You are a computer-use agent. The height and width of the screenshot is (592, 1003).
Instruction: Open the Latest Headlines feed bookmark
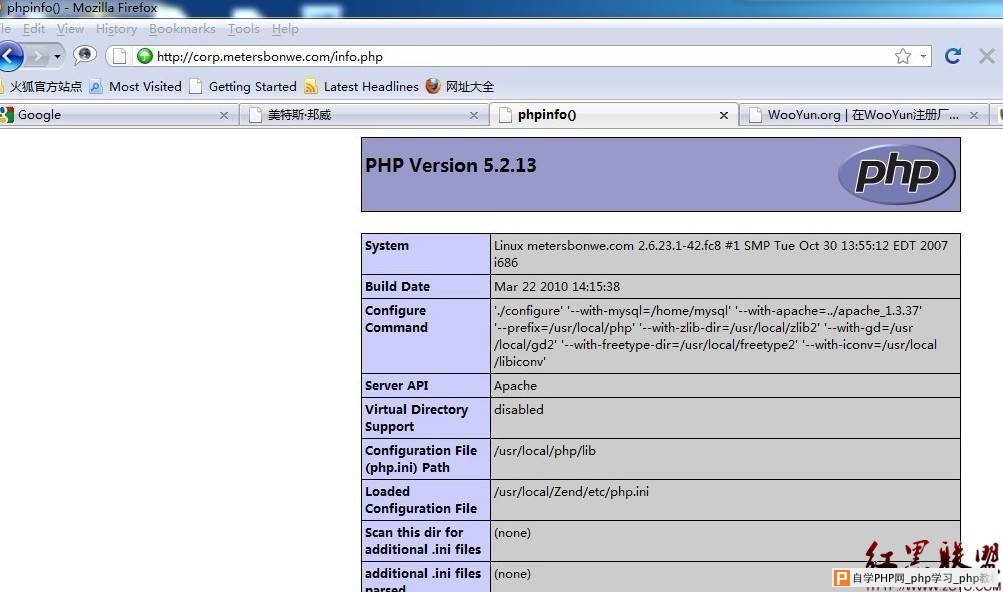pyautogui.click(x=371, y=86)
